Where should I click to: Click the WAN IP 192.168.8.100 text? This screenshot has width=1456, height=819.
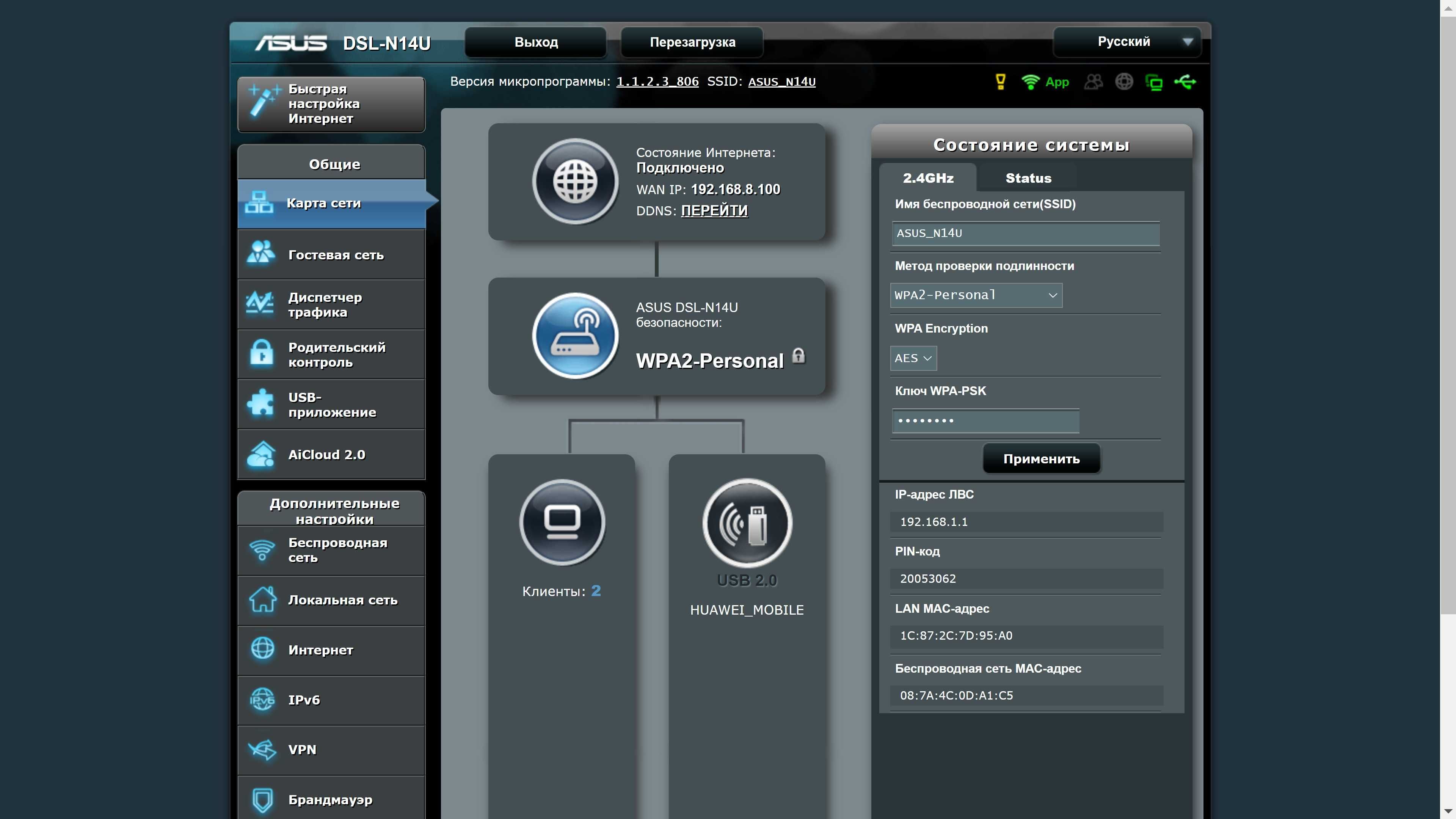tap(735, 189)
